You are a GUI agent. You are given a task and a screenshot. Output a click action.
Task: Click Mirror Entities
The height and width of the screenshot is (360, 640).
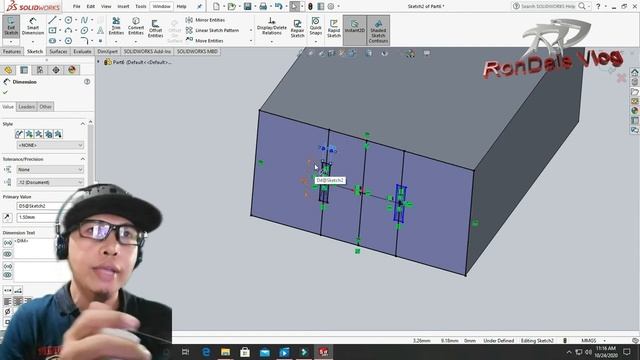pyautogui.click(x=205, y=20)
